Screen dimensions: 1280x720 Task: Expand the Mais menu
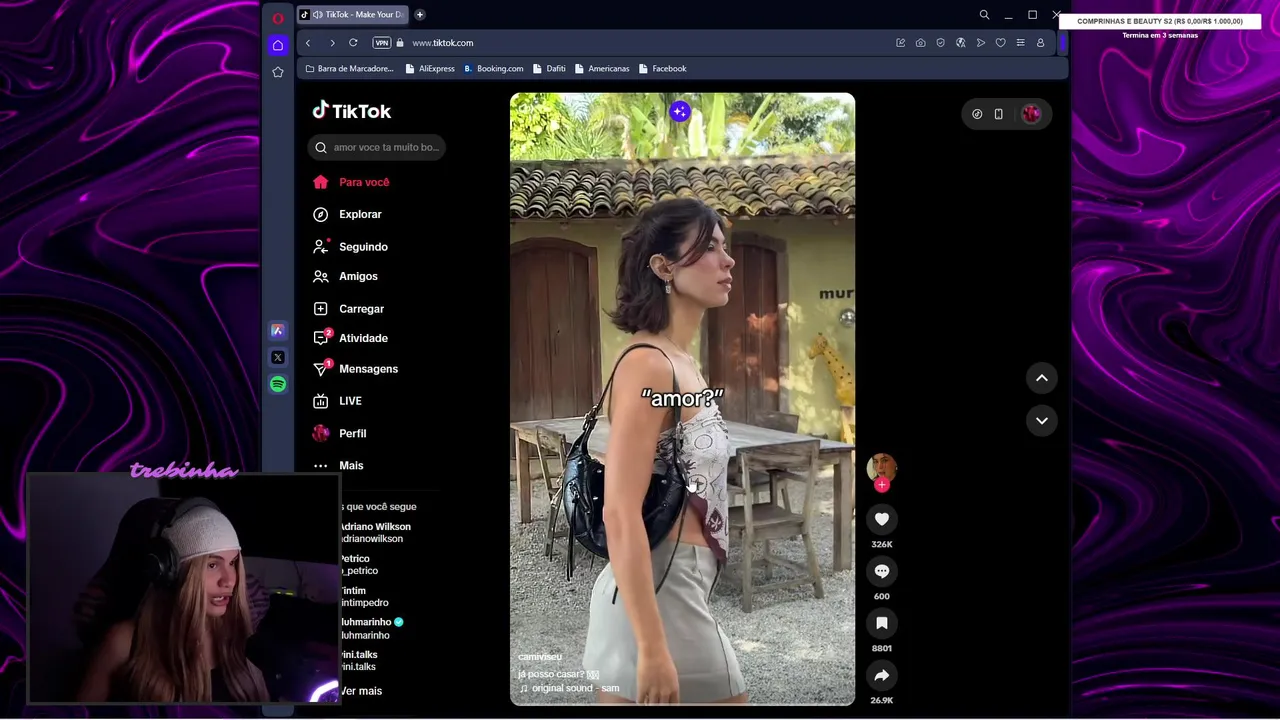[x=351, y=465]
